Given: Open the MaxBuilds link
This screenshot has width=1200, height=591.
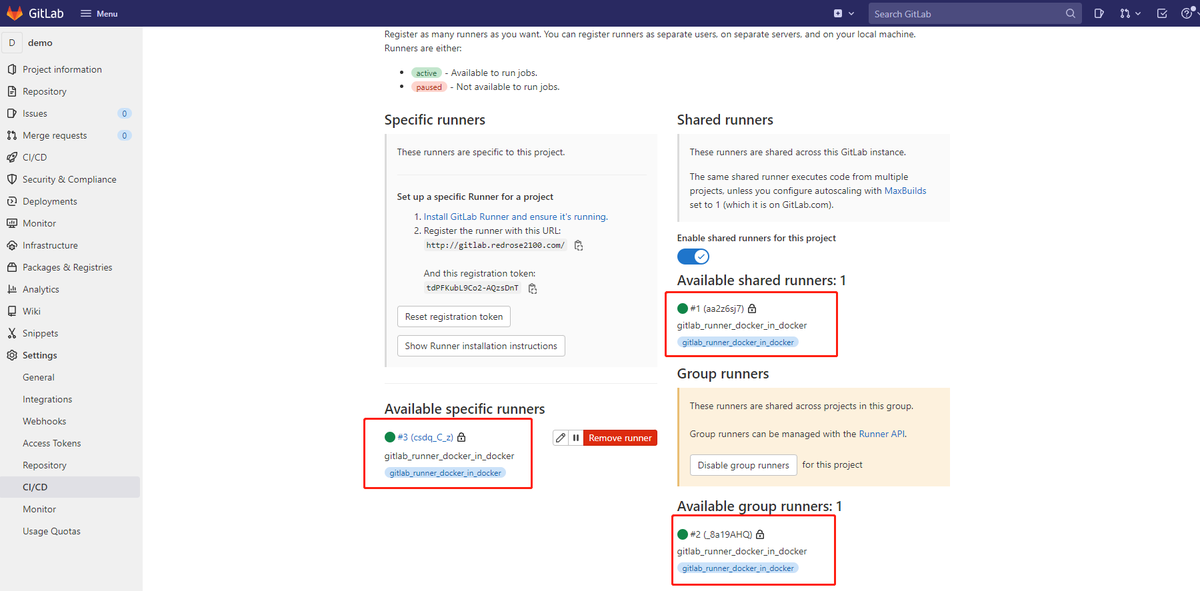Looking at the screenshot, I should pyautogui.click(x=904, y=191).
